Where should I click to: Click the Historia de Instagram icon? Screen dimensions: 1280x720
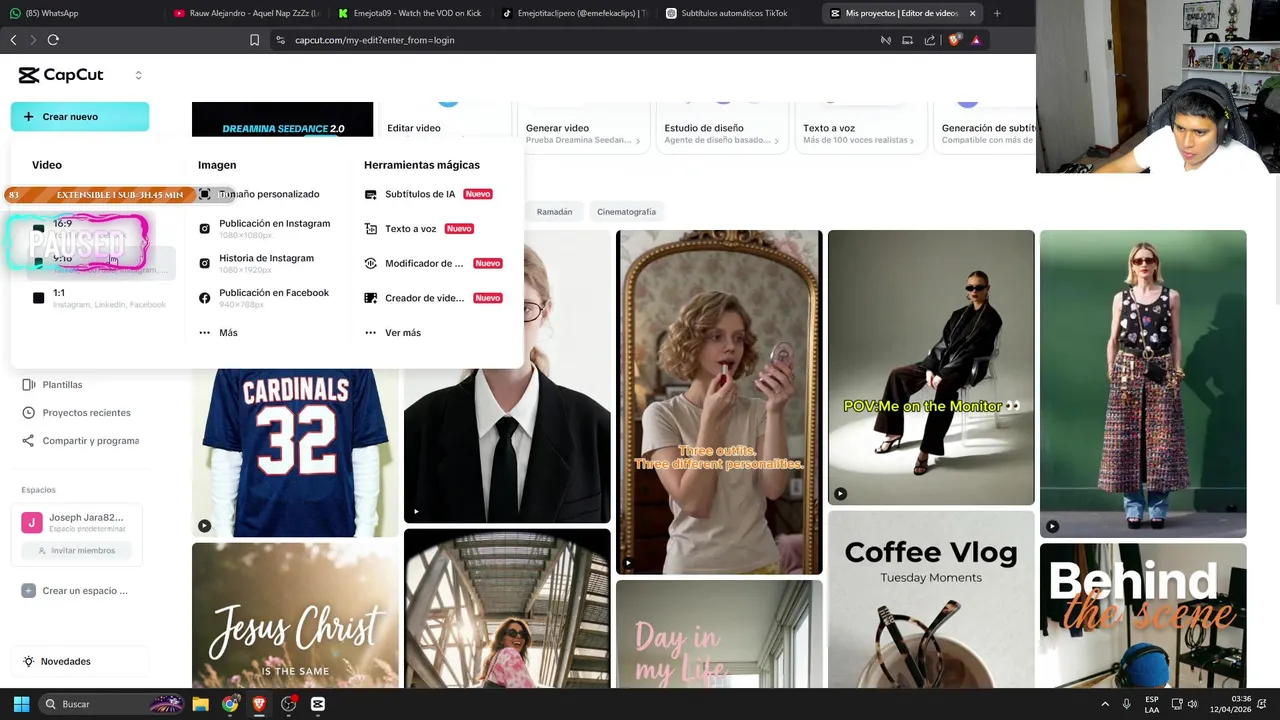click(205, 263)
